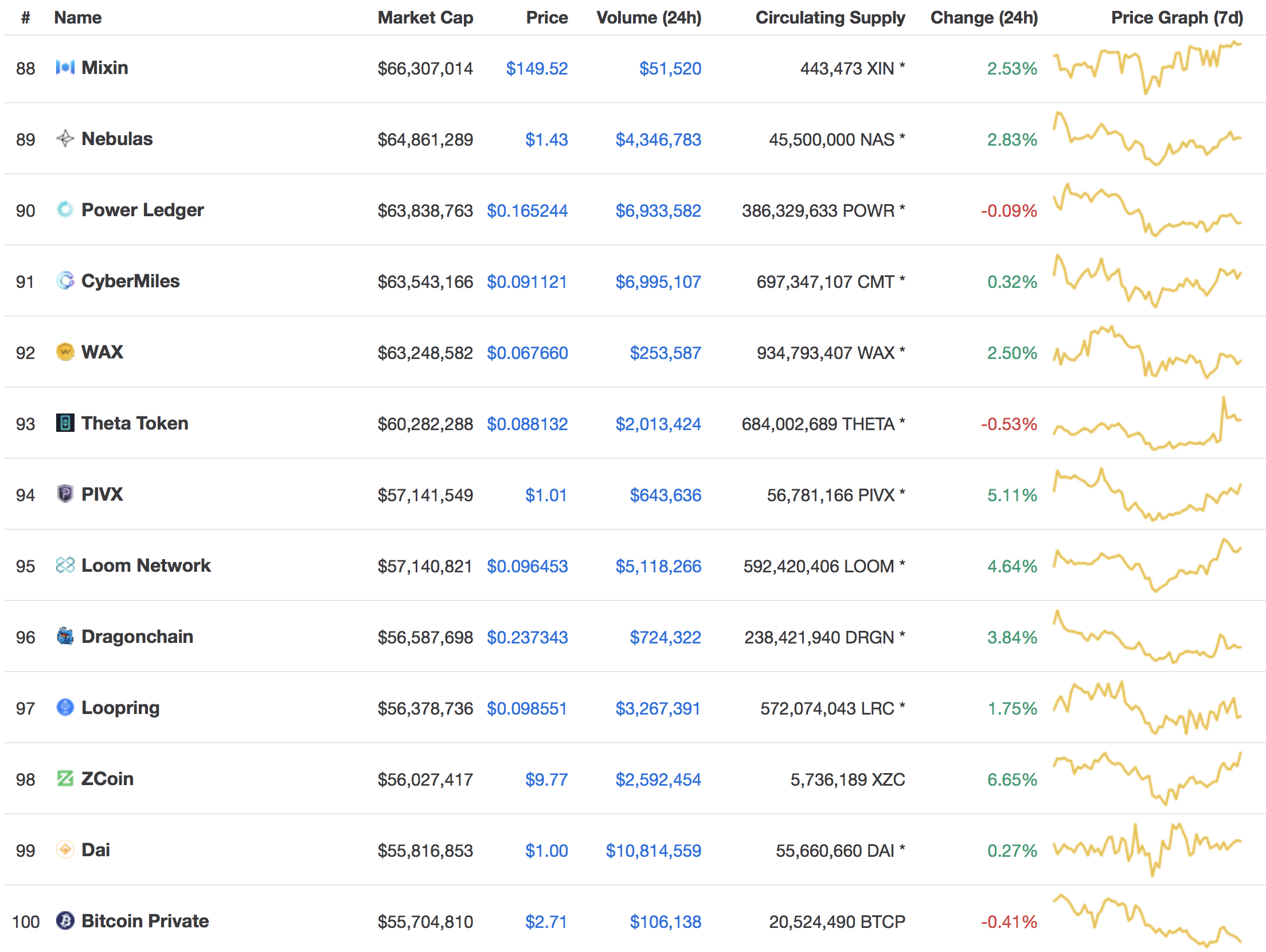
Task: Click Theta Token price $0.088132
Action: coord(527,424)
